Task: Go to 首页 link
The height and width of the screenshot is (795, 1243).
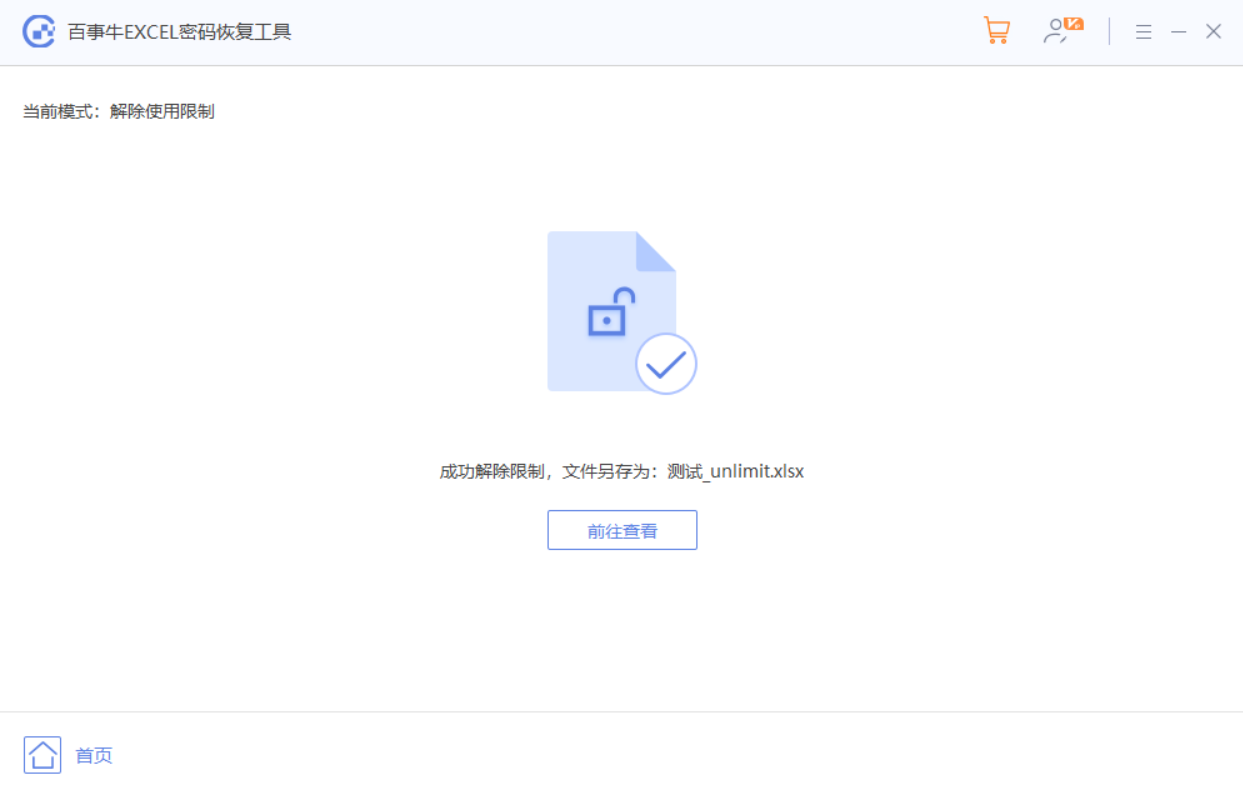Action: pyautogui.click(x=94, y=756)
